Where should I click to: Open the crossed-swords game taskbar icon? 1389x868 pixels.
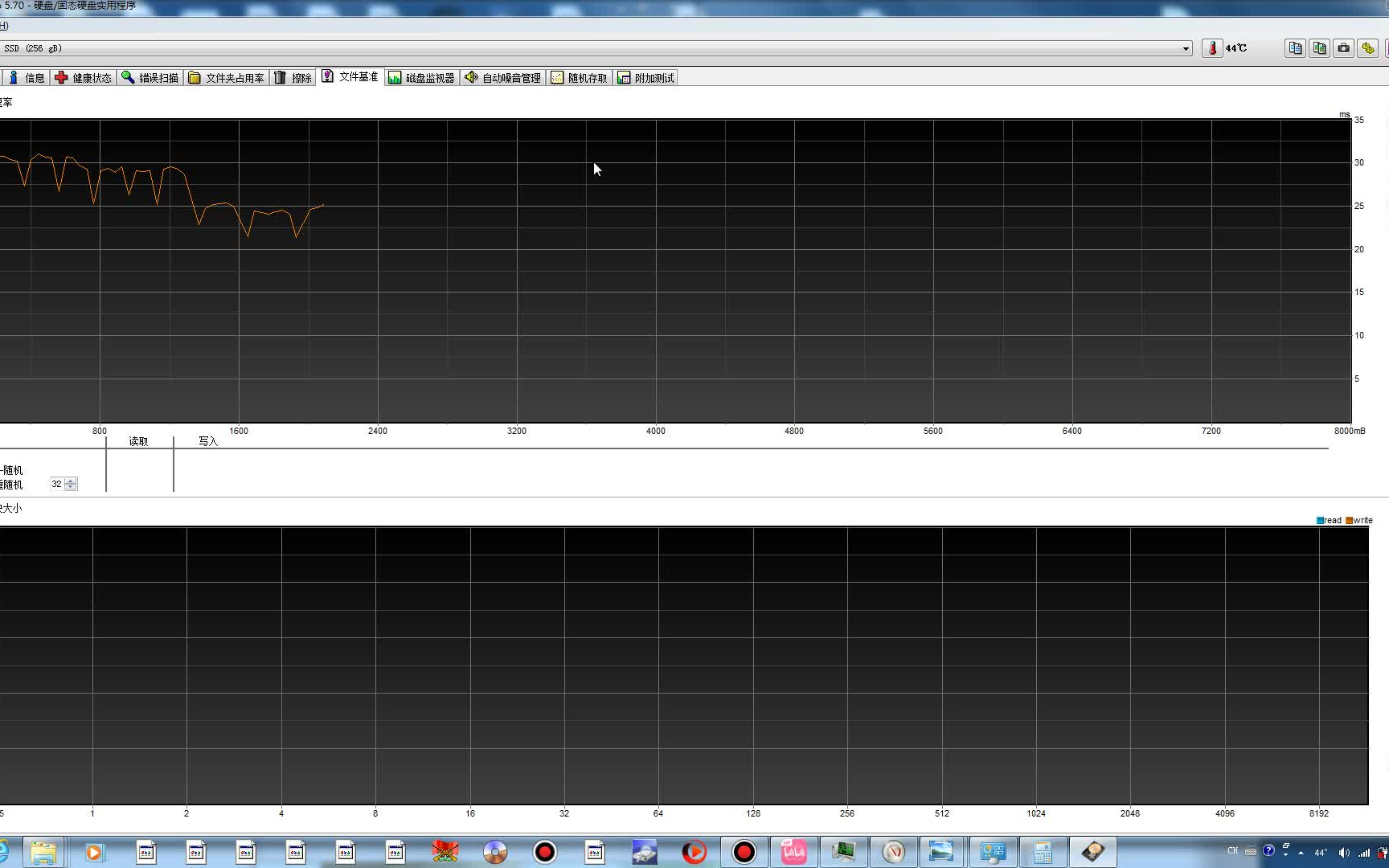click(x=445, y=852)
